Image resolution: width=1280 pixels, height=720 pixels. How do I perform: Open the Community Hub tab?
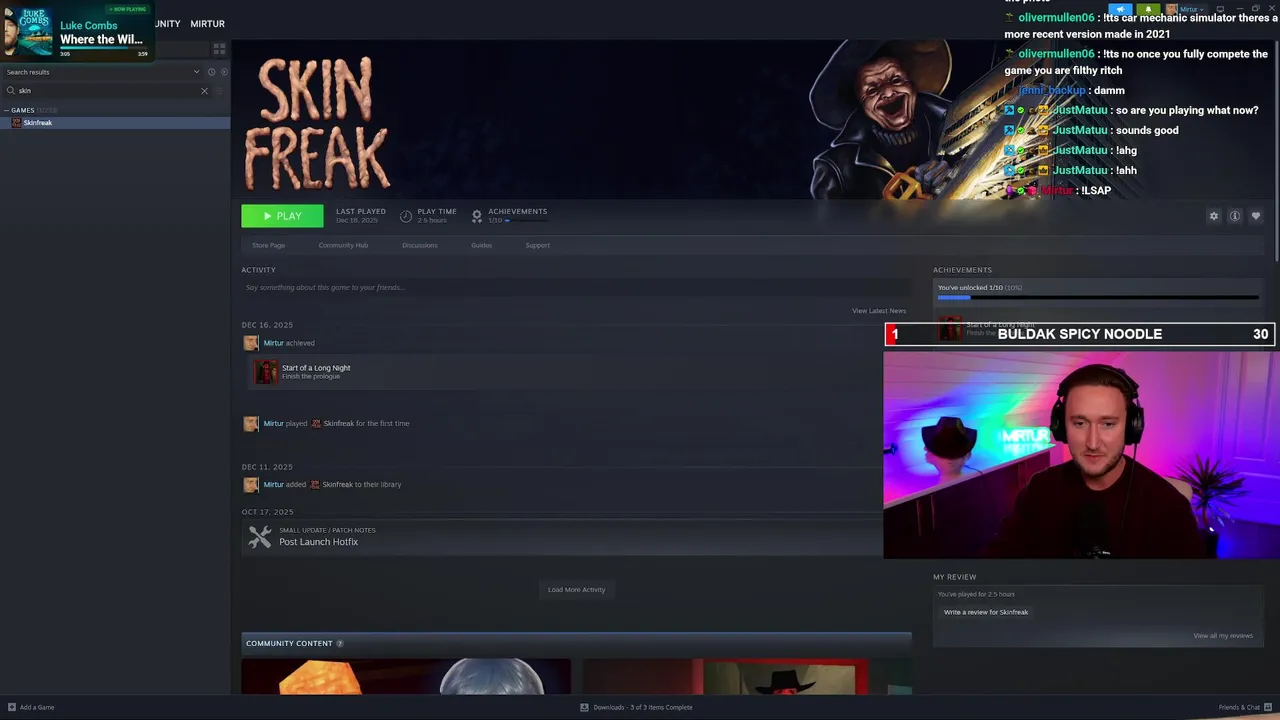343,245
